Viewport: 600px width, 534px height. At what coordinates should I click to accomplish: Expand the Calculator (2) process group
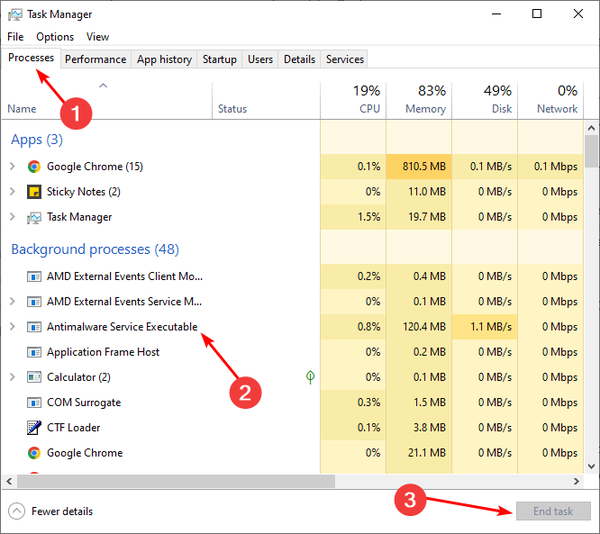point(12,377)
